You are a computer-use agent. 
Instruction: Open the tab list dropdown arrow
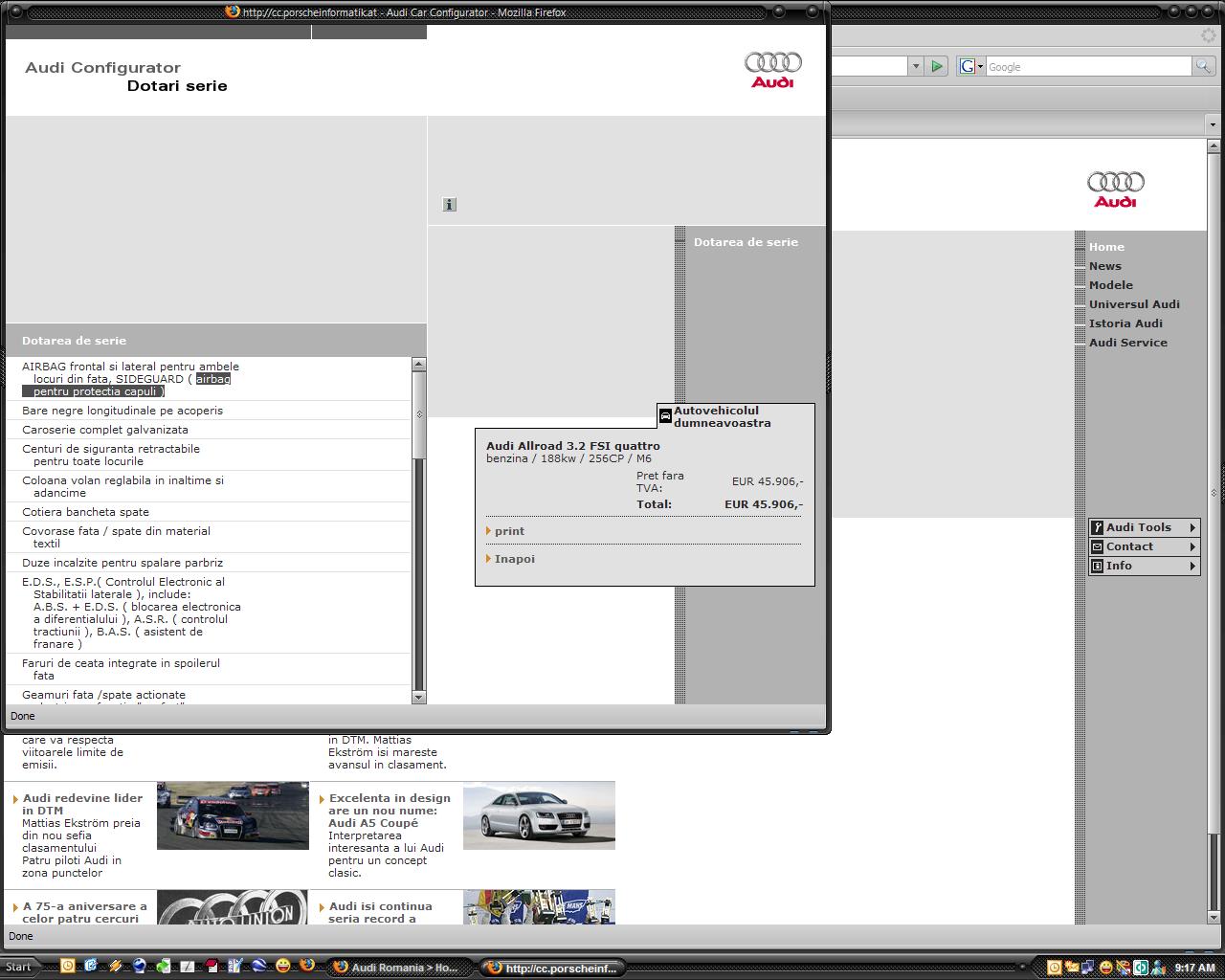1214,124
